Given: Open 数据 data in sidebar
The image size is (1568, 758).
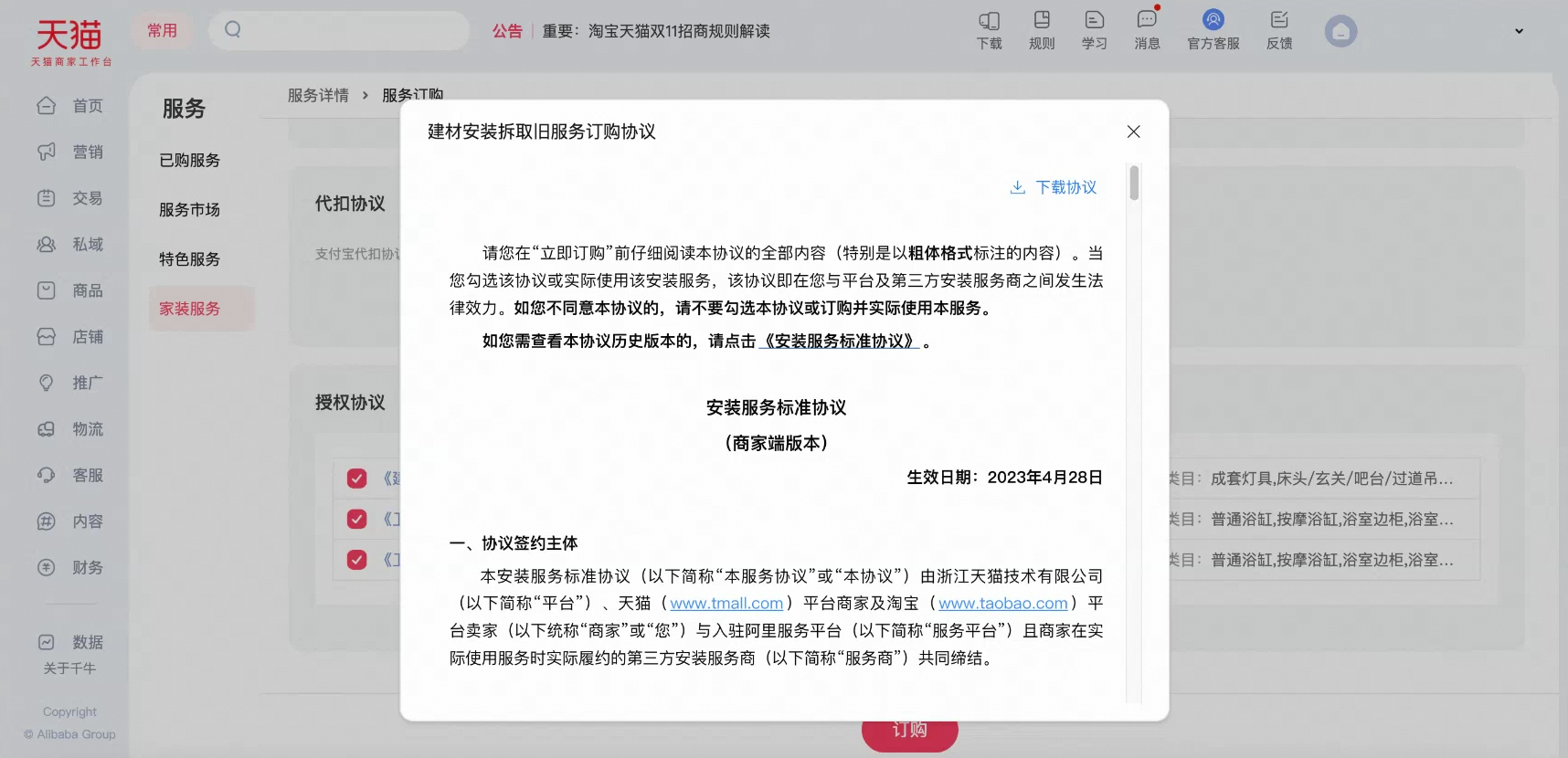Looking at the screenshot, I should coord(70,642).
